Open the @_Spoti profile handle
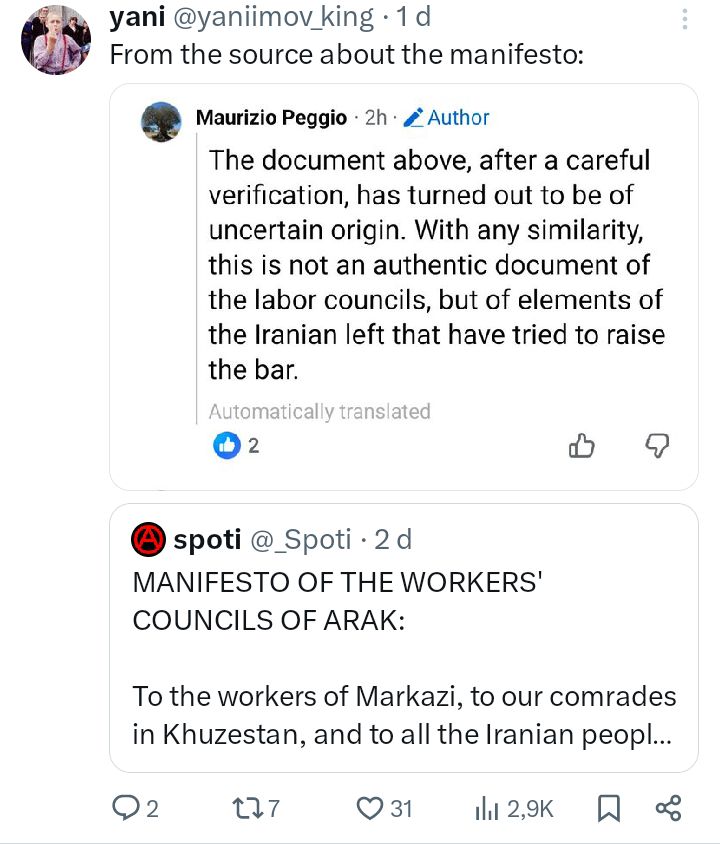Image resolution: width=720 pixels, height=844 pixels. [x=300, y=540]
